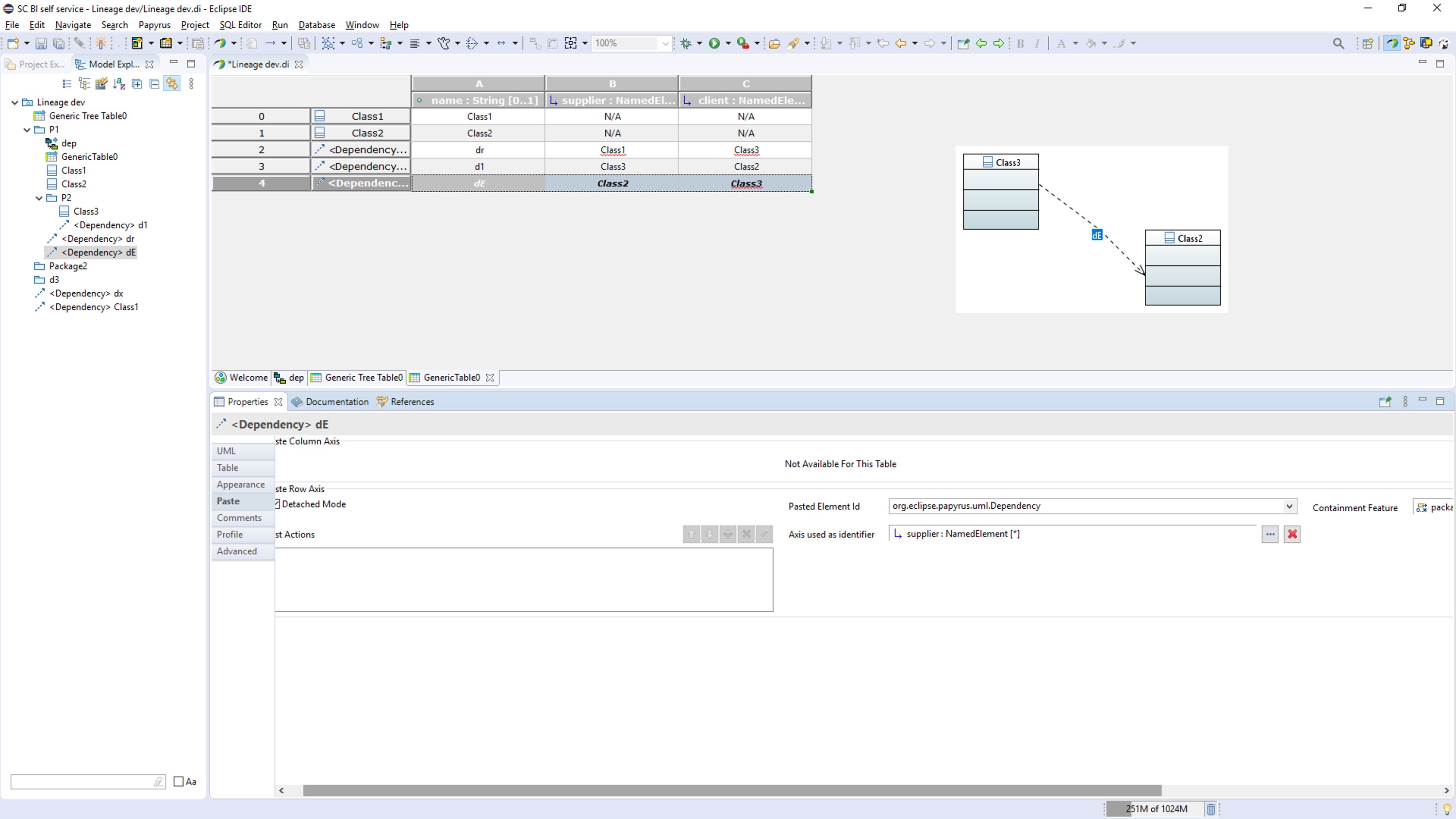Click the Search magnifier icon in toolbar
Image resolution: width=1456 pixels, height=819 pixels.
click(x=1338, y=43)
